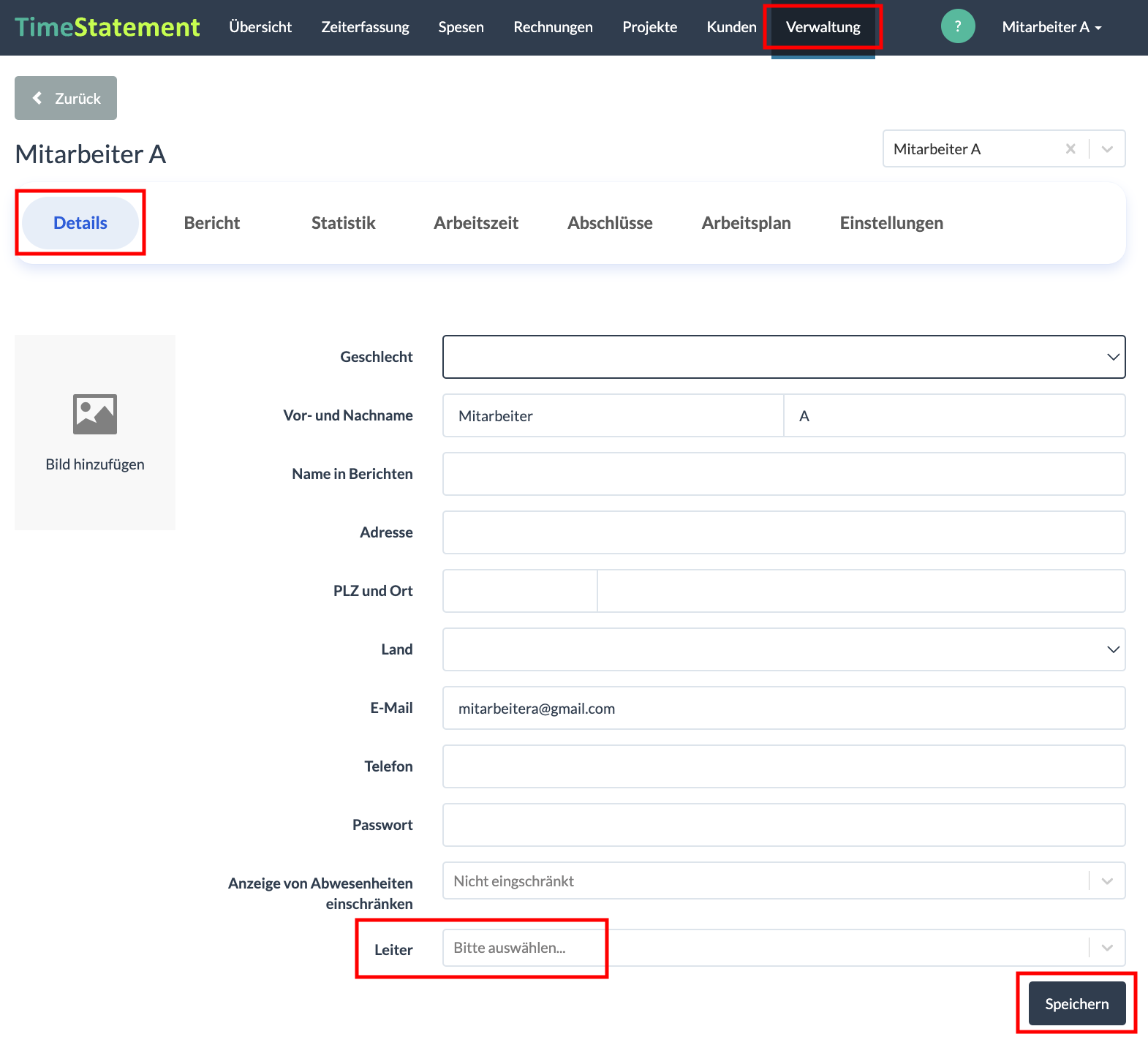Click the green help question mark icon

[958, 26]
